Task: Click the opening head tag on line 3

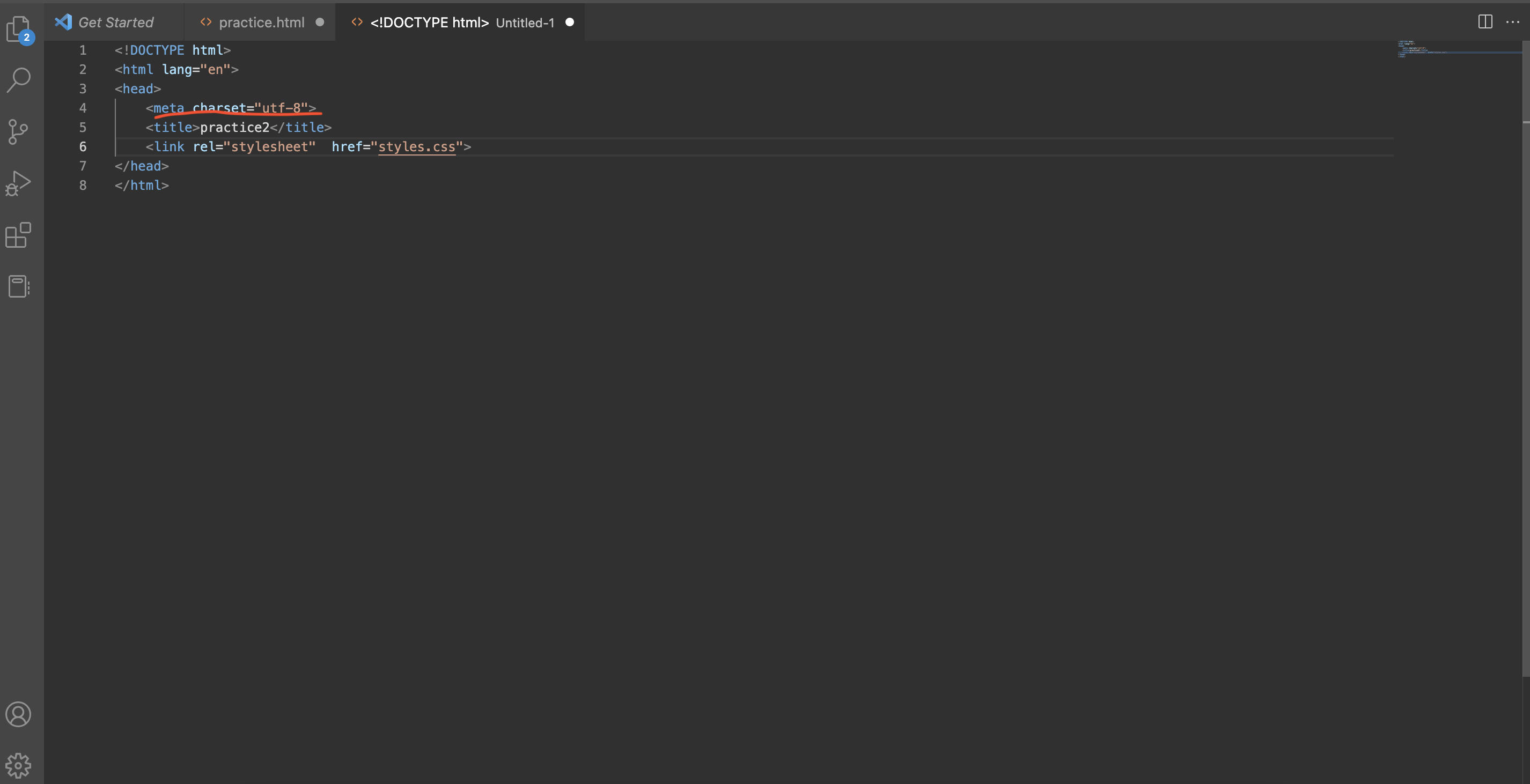Action: 138,88
